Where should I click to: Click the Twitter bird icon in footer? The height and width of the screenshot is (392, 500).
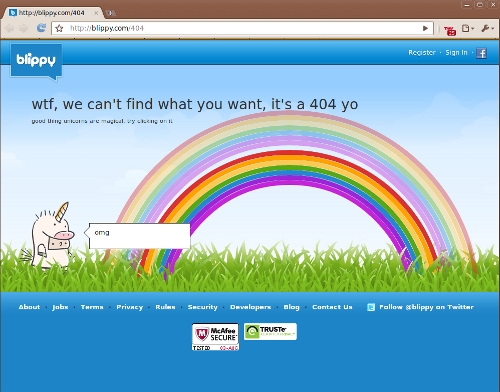tap(371, 307)
